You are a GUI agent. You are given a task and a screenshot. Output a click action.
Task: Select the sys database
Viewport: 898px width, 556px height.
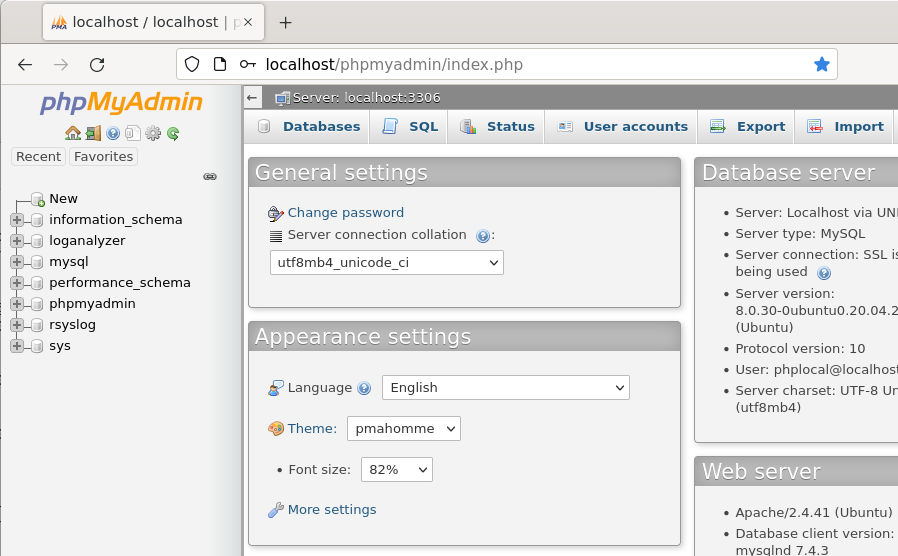pyautogui.click(x=60, y=345)
